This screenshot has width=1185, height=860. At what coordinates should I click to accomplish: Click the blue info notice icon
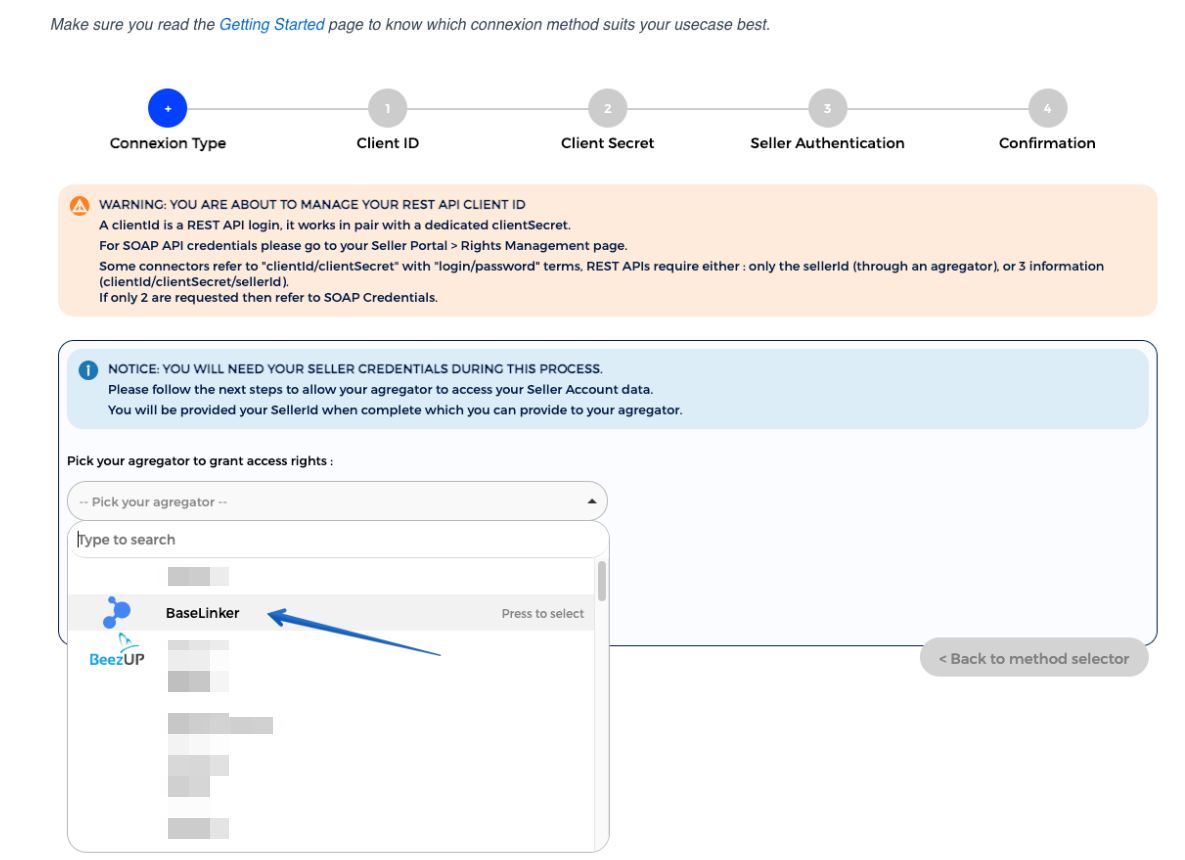coord(88,370)
